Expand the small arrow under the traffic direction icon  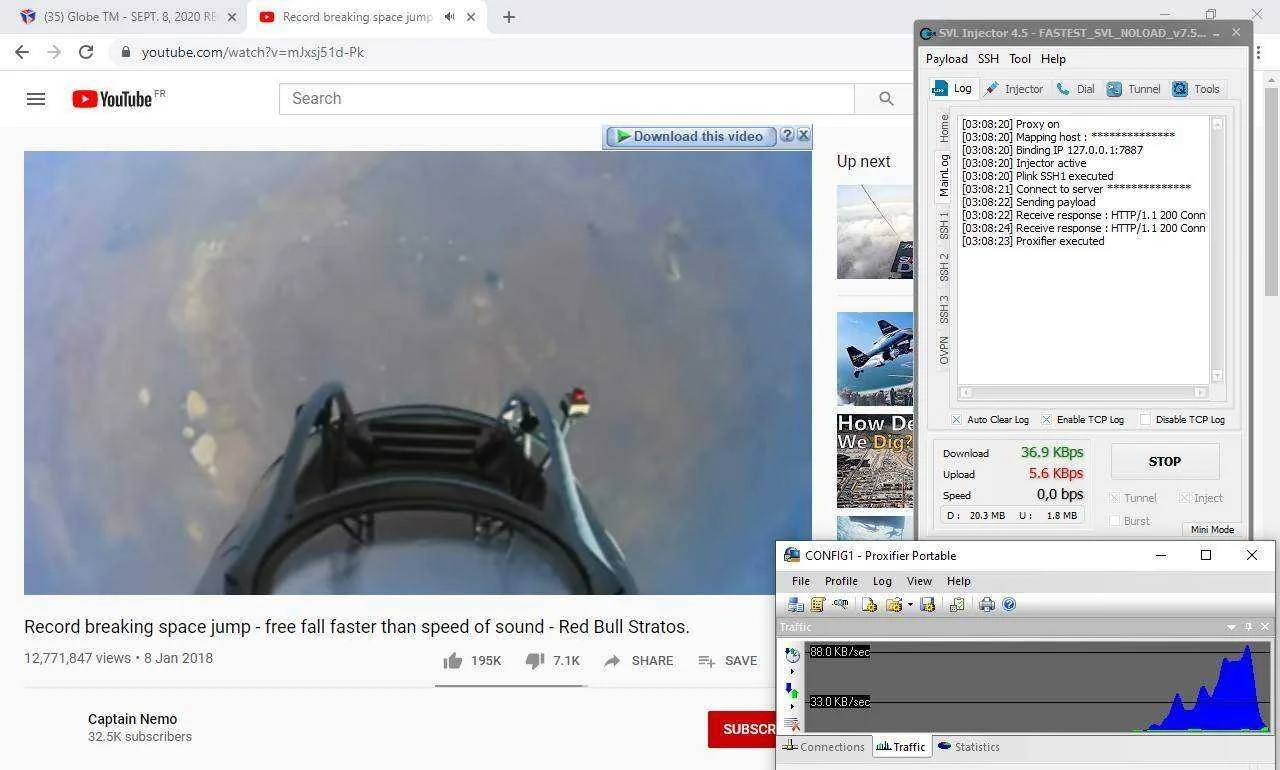click(792, 706)
